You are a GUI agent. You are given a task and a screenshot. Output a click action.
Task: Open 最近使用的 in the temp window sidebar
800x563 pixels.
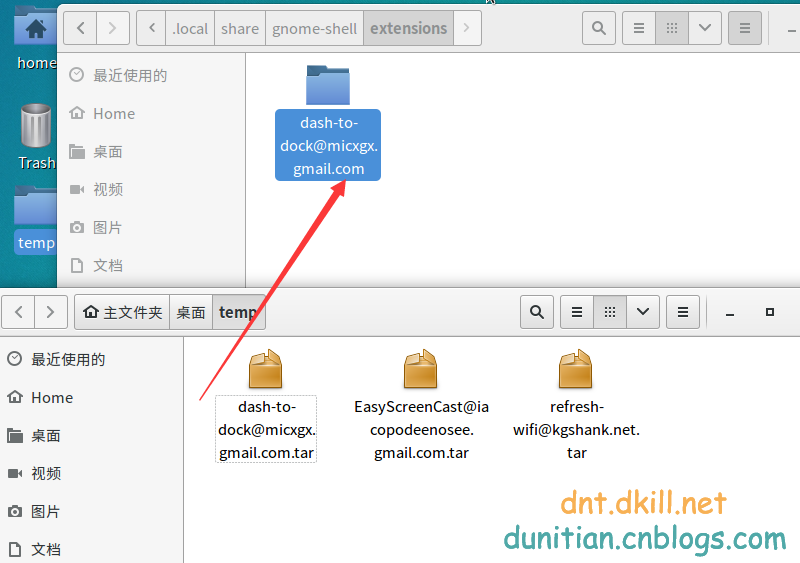(x=92, y=359)
